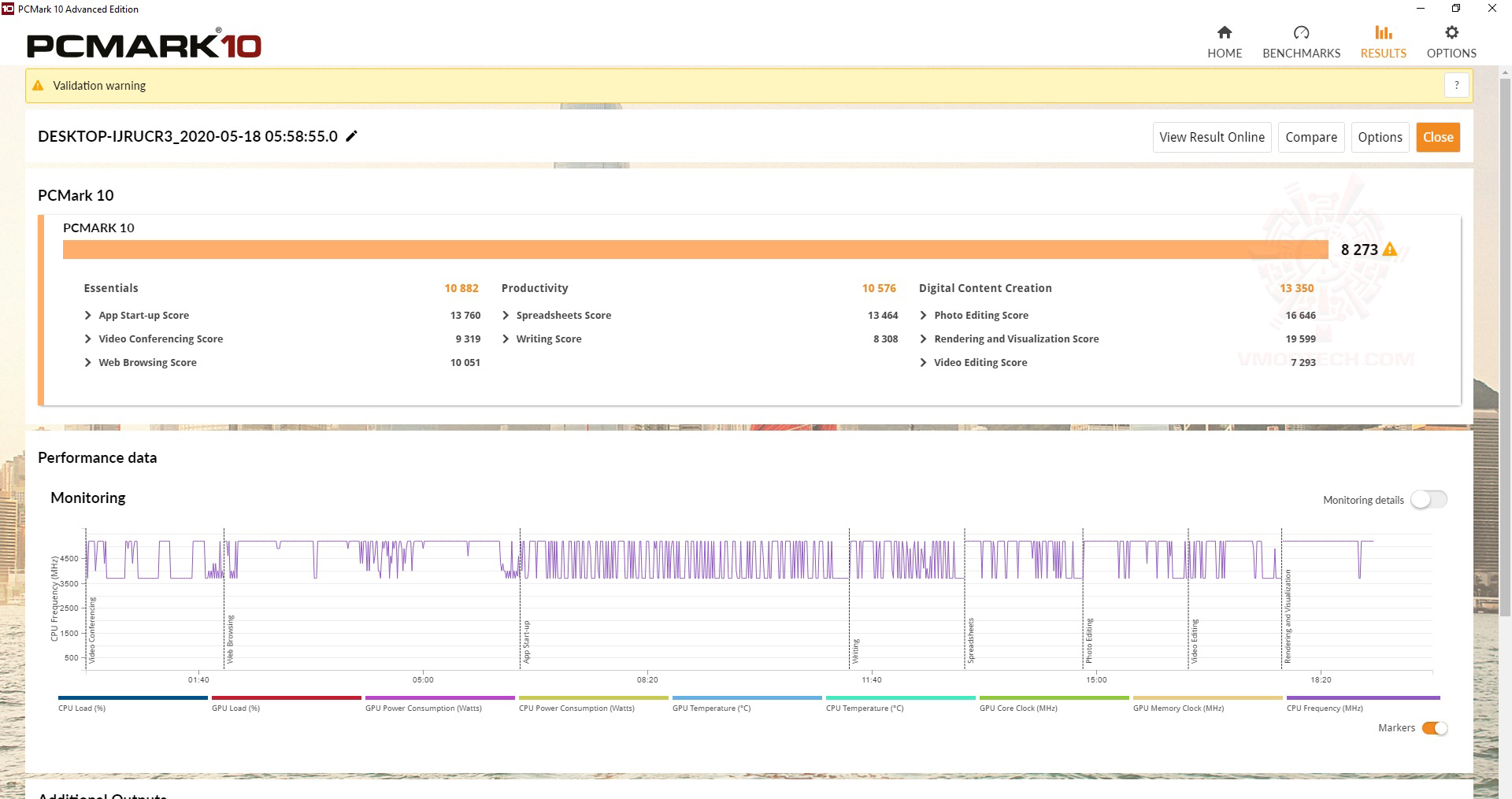Select the GPU Load legend color bar
1512x799 pixels.
point(286,698)
